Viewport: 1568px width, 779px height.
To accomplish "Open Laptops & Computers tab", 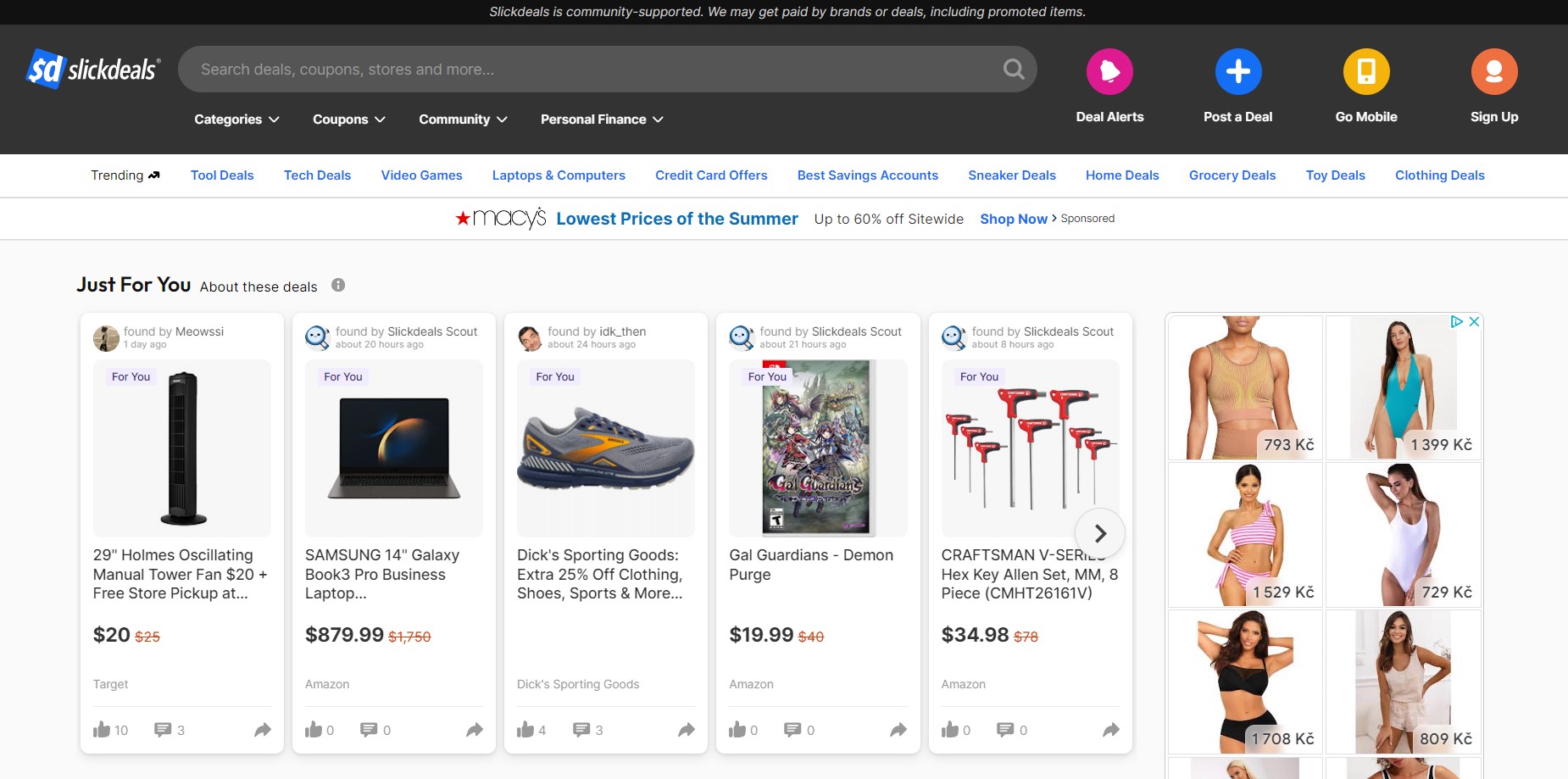I will pyautogui.click(x=559, y=175).
